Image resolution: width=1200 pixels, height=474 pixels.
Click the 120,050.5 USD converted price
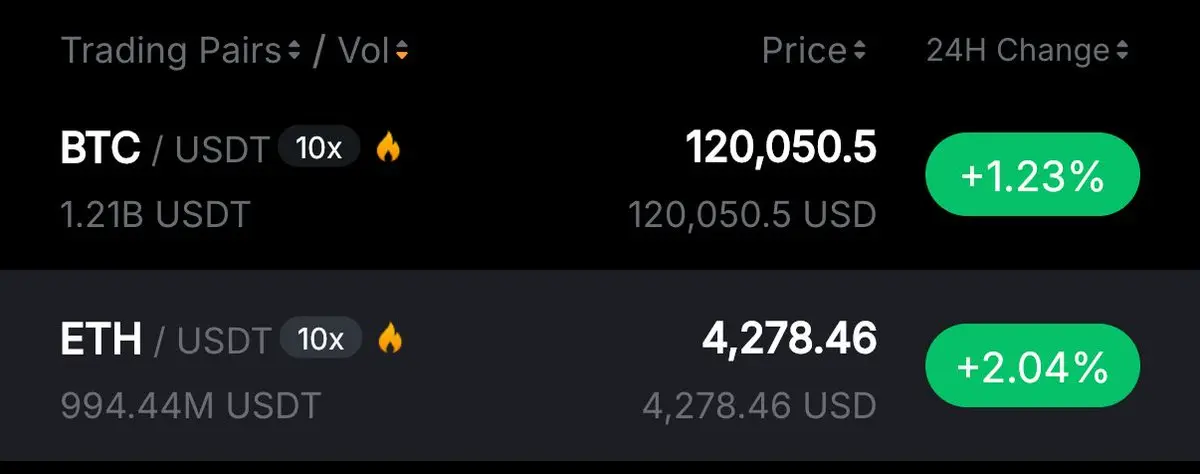[752, 213]
